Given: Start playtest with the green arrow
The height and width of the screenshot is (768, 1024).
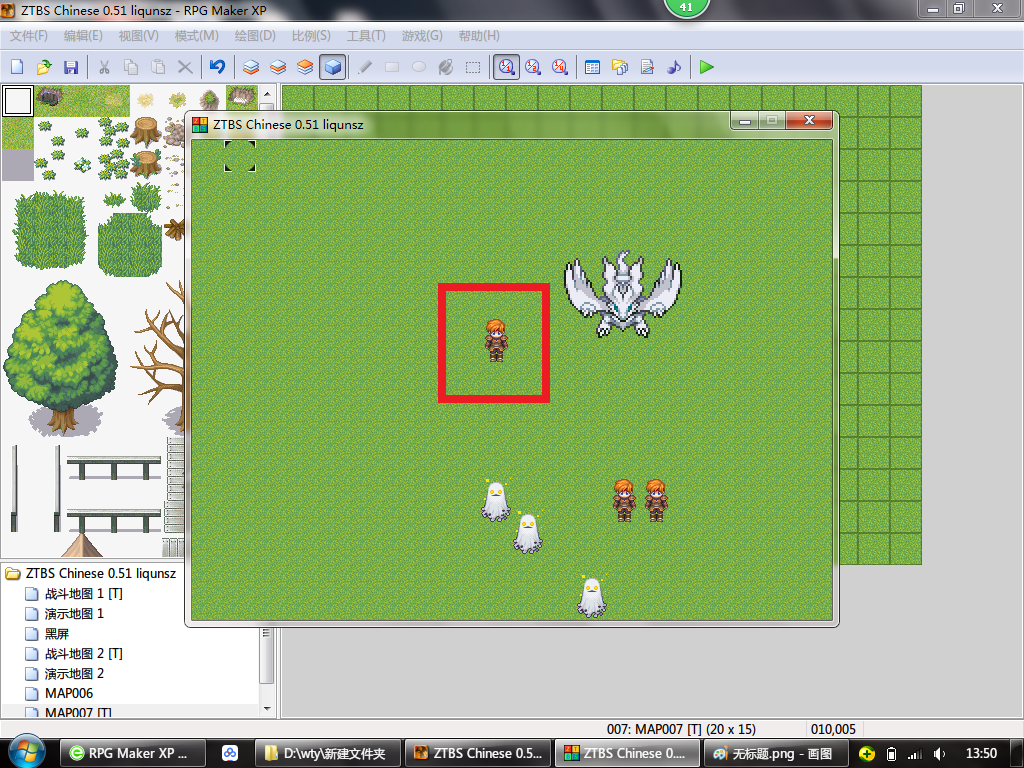Looking at the screenshot, I should tap(707, 67).
